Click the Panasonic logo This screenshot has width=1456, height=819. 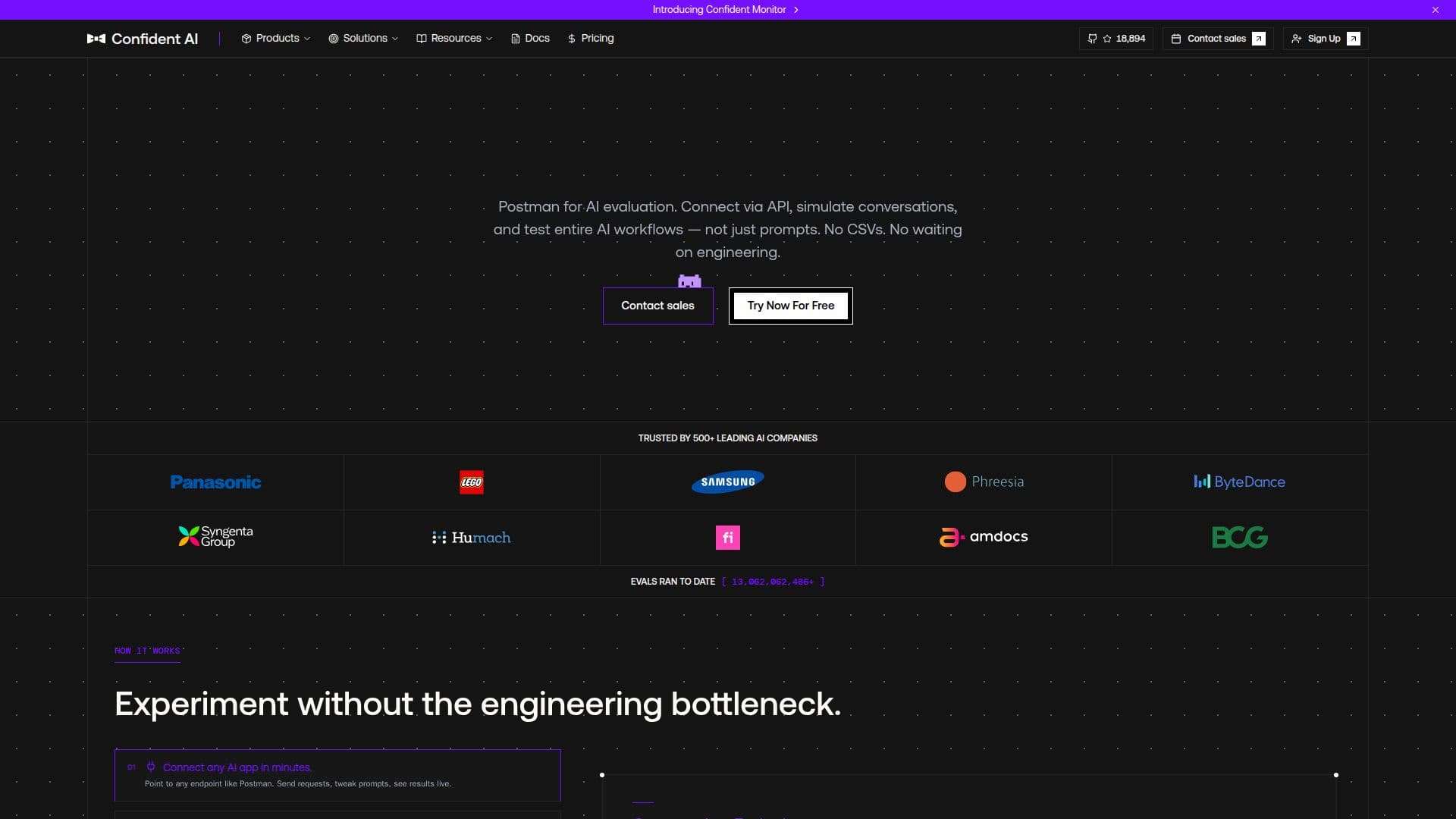215,482
